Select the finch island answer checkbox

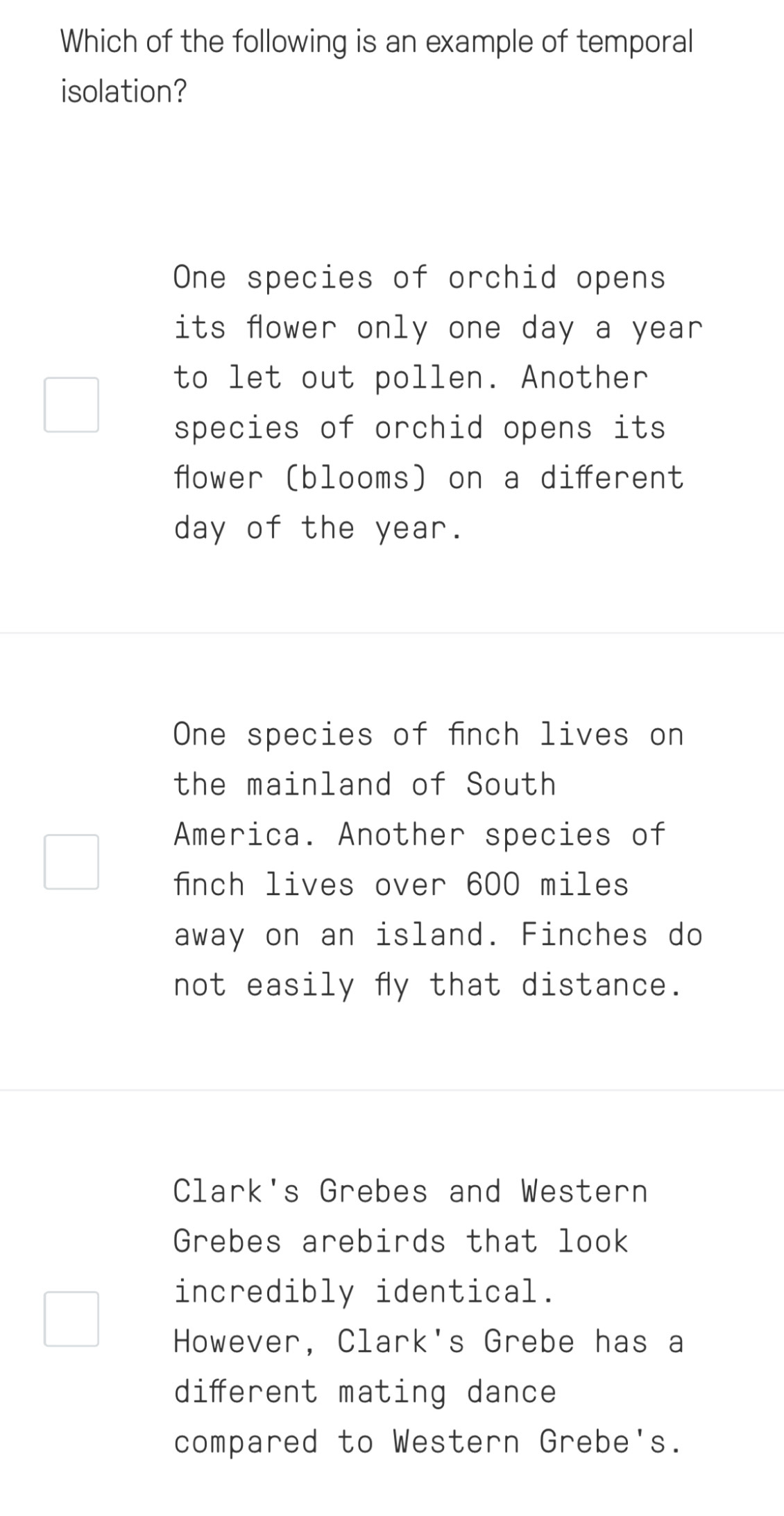[x=71, y=862]
